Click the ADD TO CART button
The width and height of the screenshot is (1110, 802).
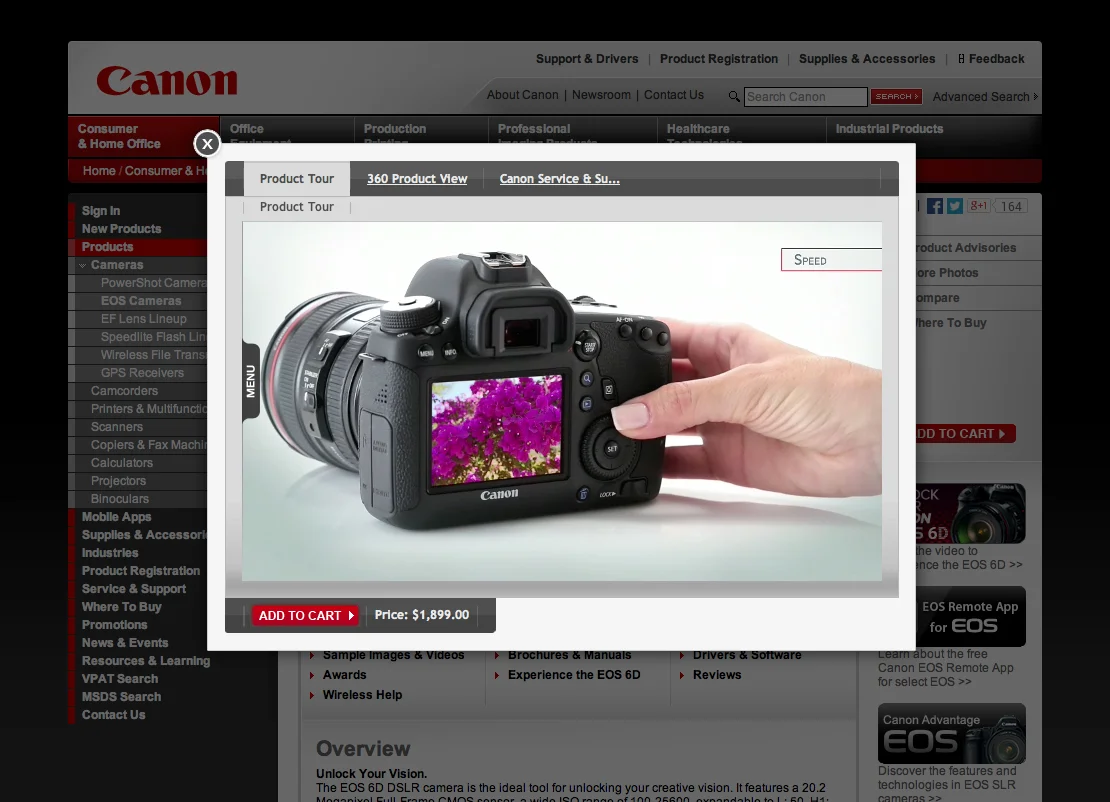click(x=305, y=615)
